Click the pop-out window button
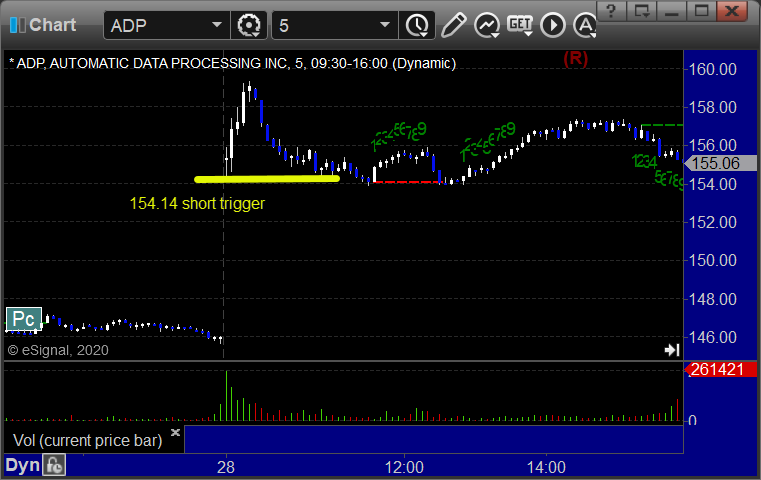 click(x=641, y=11)
